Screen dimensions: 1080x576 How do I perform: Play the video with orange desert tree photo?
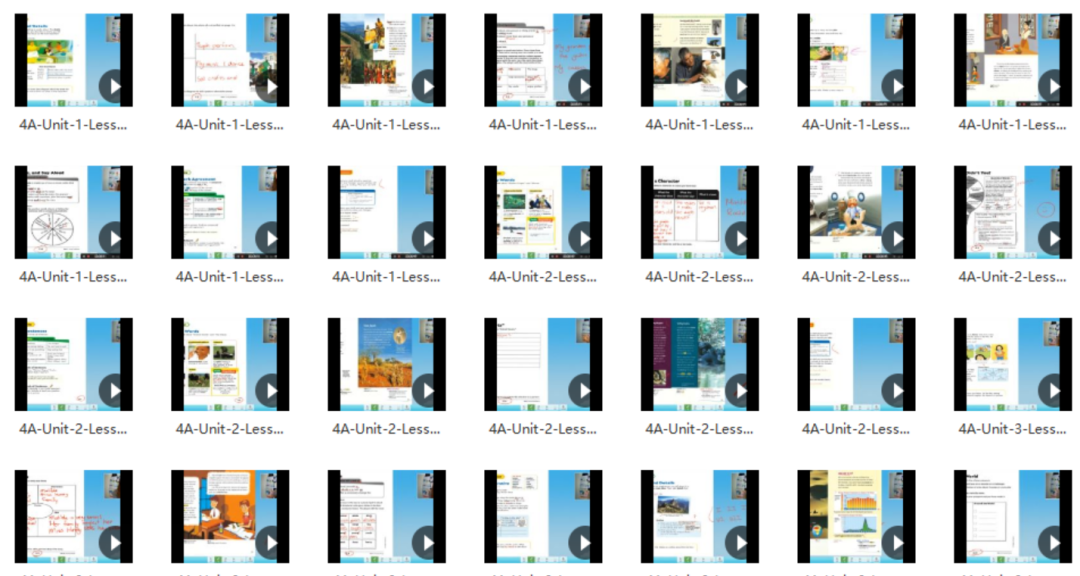425,391
